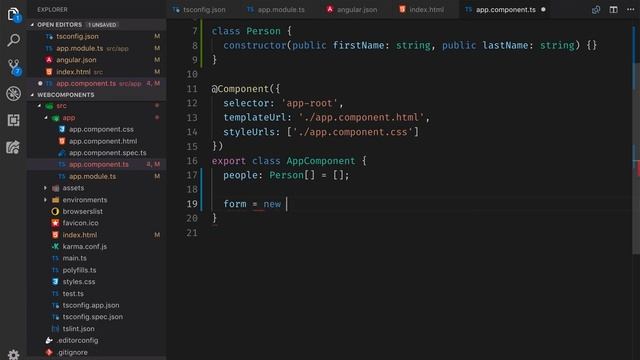Click the selector 'app-root' line
640x360 pixels.
(283, 103)
